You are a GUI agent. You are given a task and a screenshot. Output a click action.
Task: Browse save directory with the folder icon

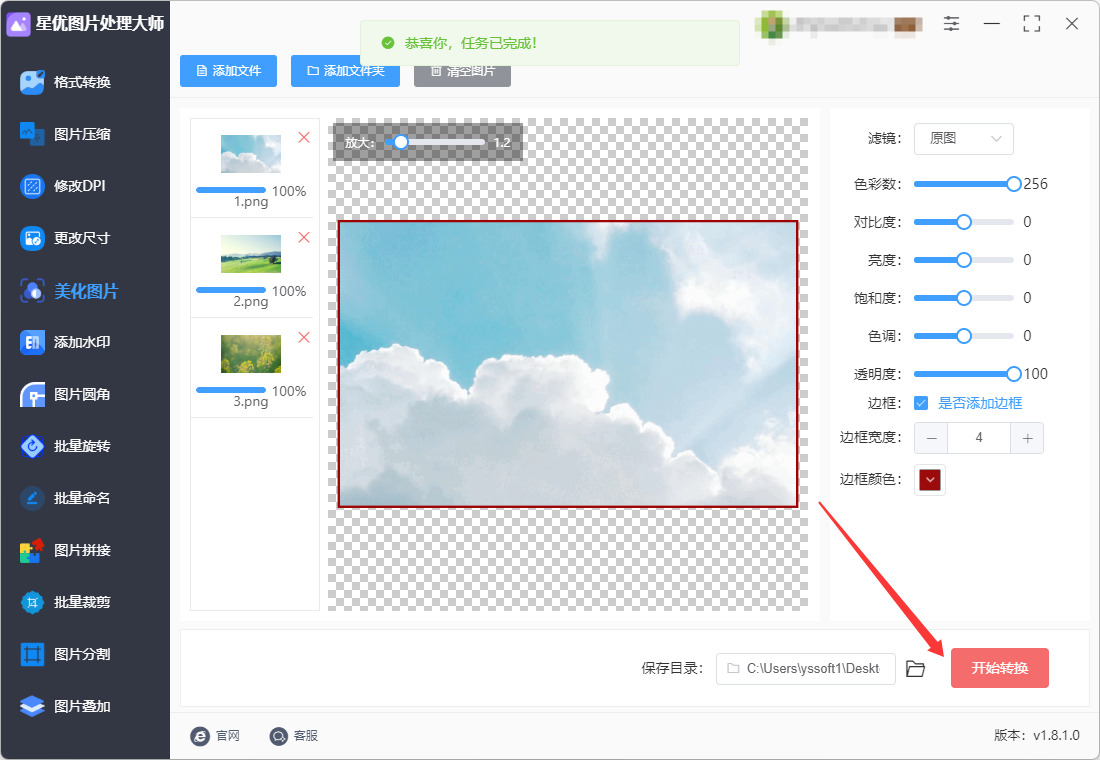point(915,669)
